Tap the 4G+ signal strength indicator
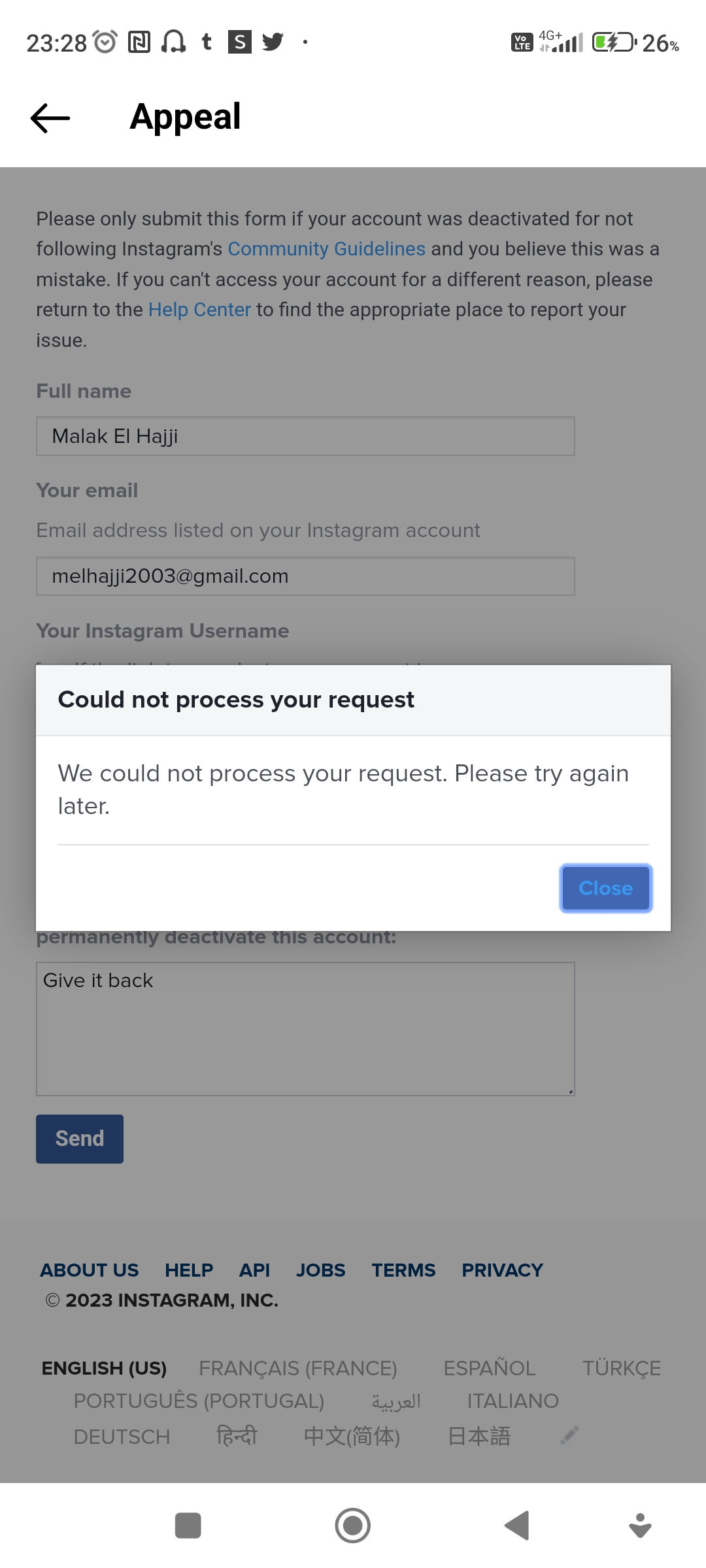The width and height of the screenshot is (706, 1568). click(x=559, y=41)
